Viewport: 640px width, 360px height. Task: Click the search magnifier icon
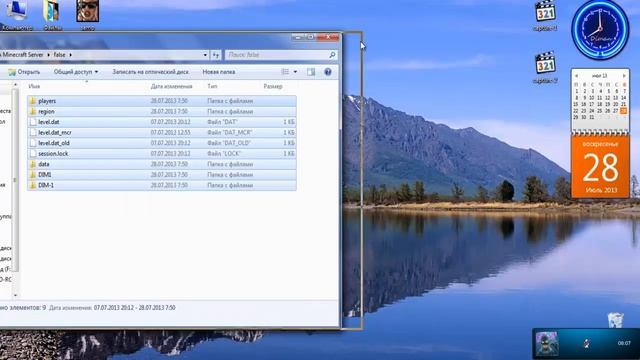pyautogui.click(x=332, y=55)
